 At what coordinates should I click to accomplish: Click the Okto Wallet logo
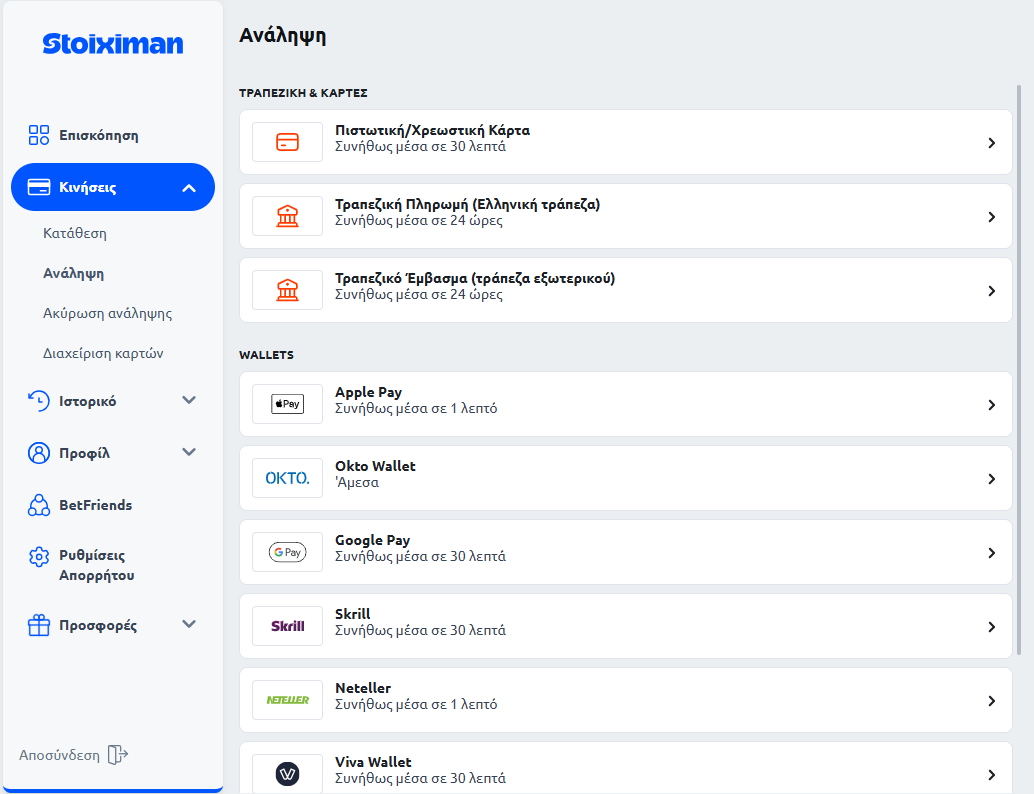287,478
